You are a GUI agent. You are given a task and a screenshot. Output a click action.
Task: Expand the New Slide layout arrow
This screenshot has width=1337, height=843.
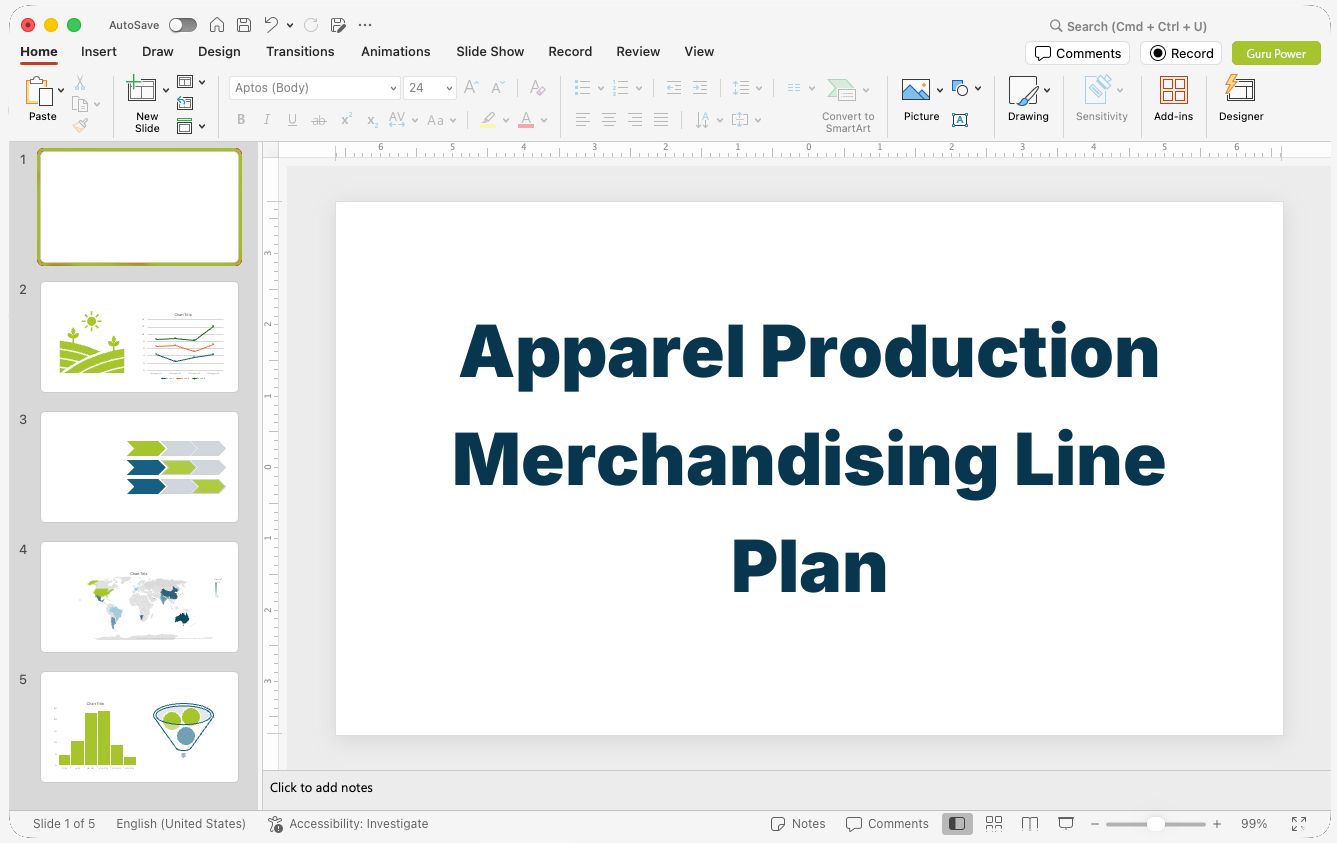[x=166, y=91]
